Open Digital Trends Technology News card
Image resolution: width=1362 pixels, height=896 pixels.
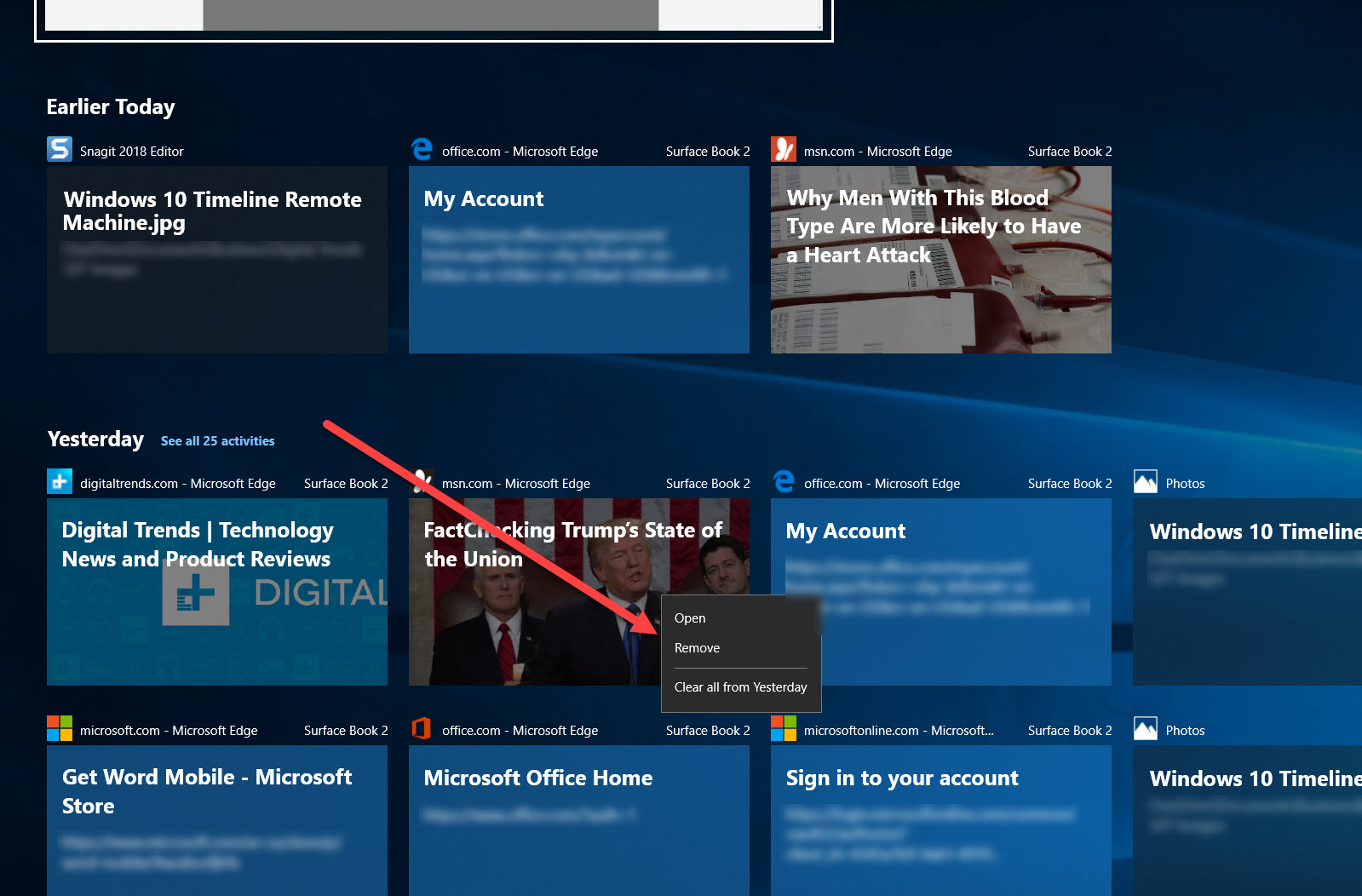(217, 592)
